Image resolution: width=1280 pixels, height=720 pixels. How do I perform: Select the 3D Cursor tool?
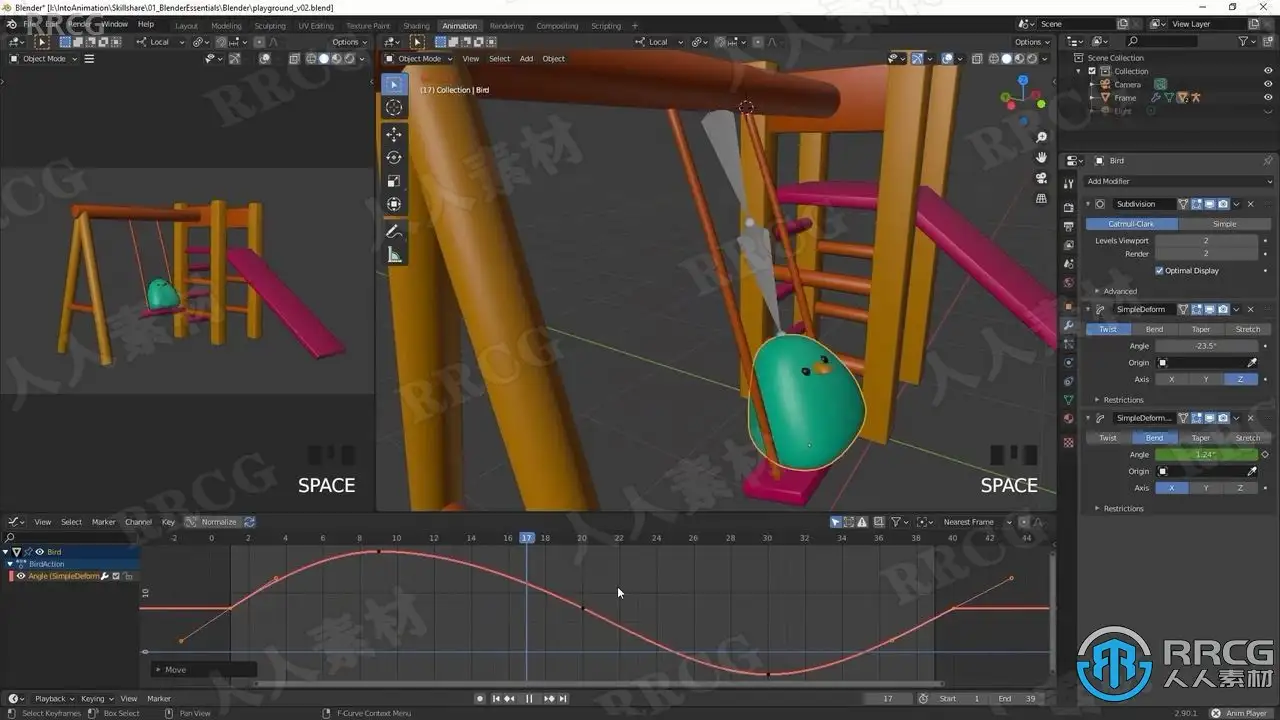click(x=394, y=107)
